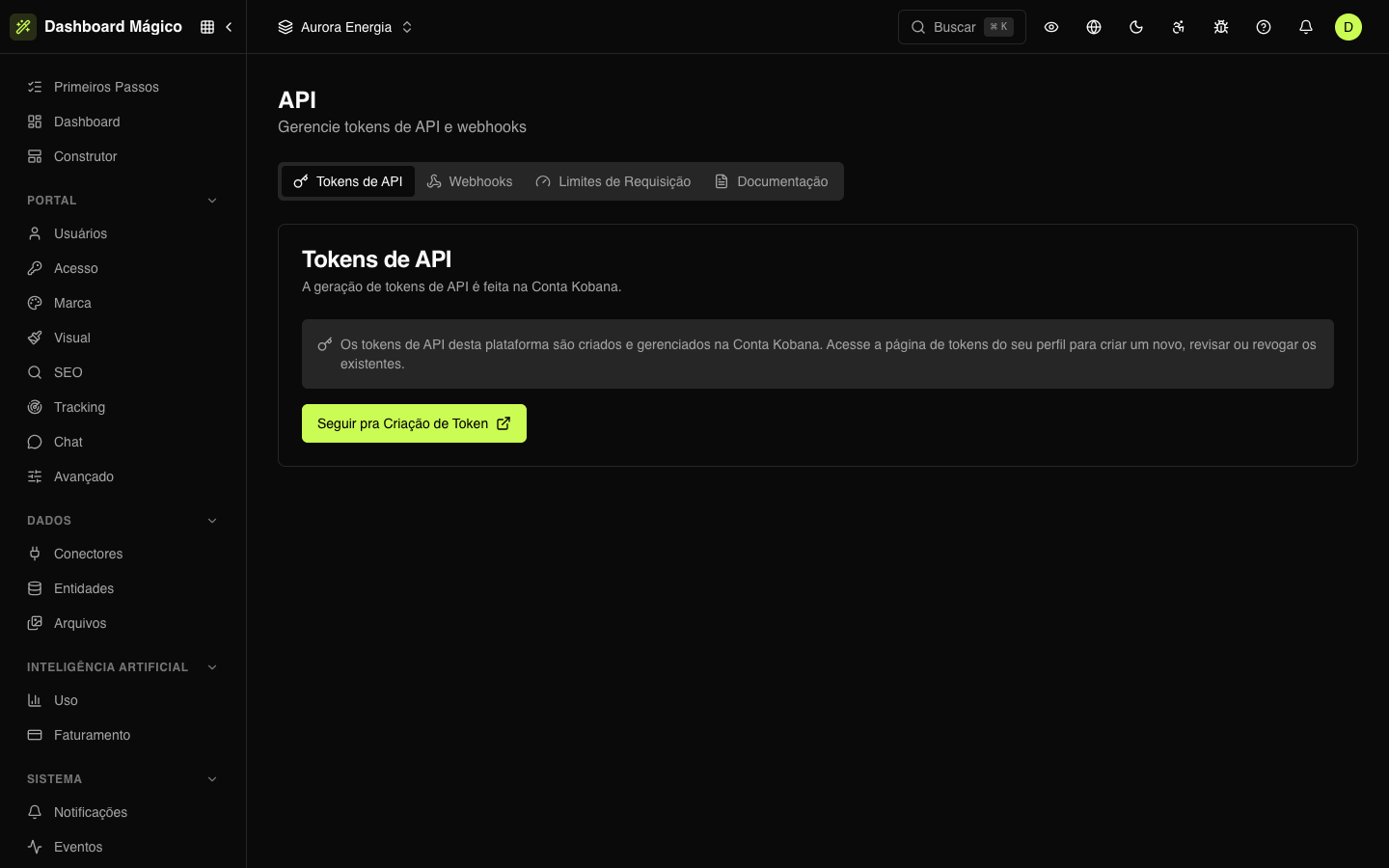Screen dimensions: 1389x868
Task: Open the help question mark icon
Action: (x=1264, y=27)
